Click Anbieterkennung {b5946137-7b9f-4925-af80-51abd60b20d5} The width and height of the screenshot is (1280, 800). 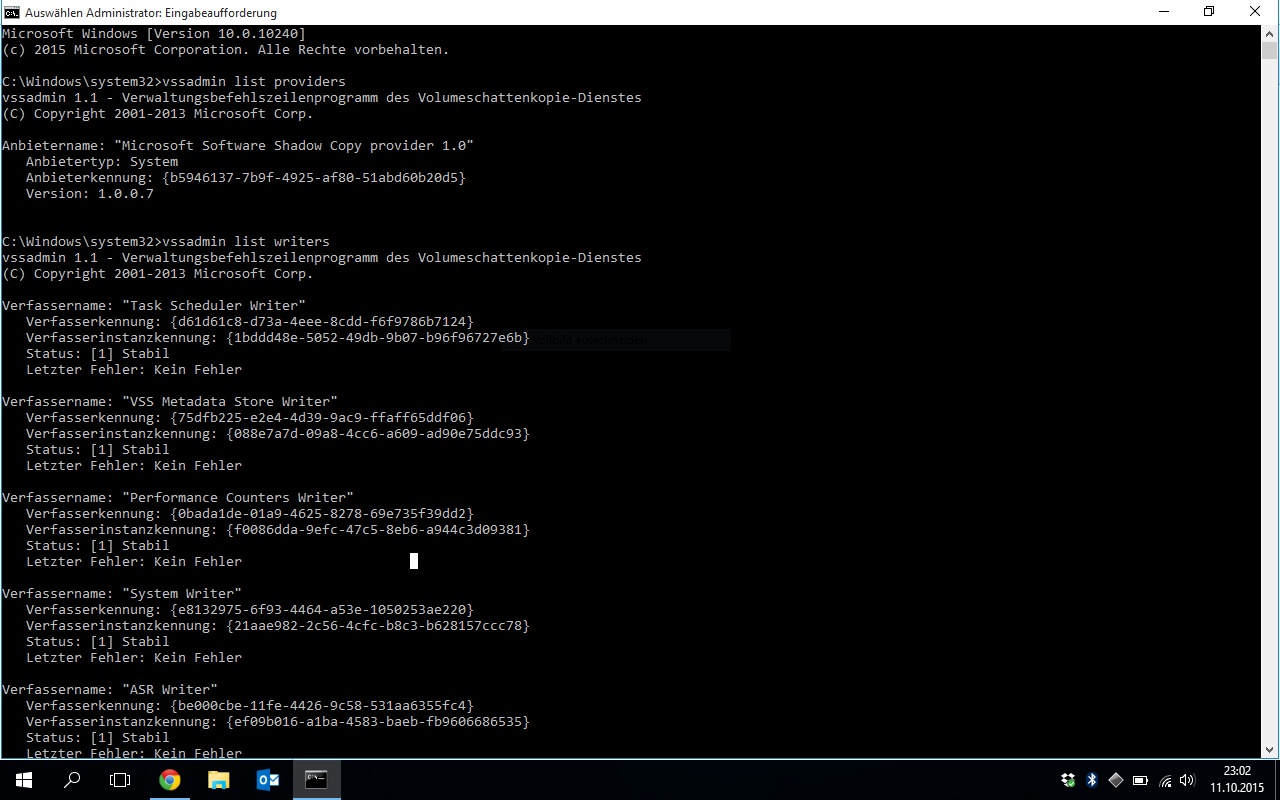246,177
